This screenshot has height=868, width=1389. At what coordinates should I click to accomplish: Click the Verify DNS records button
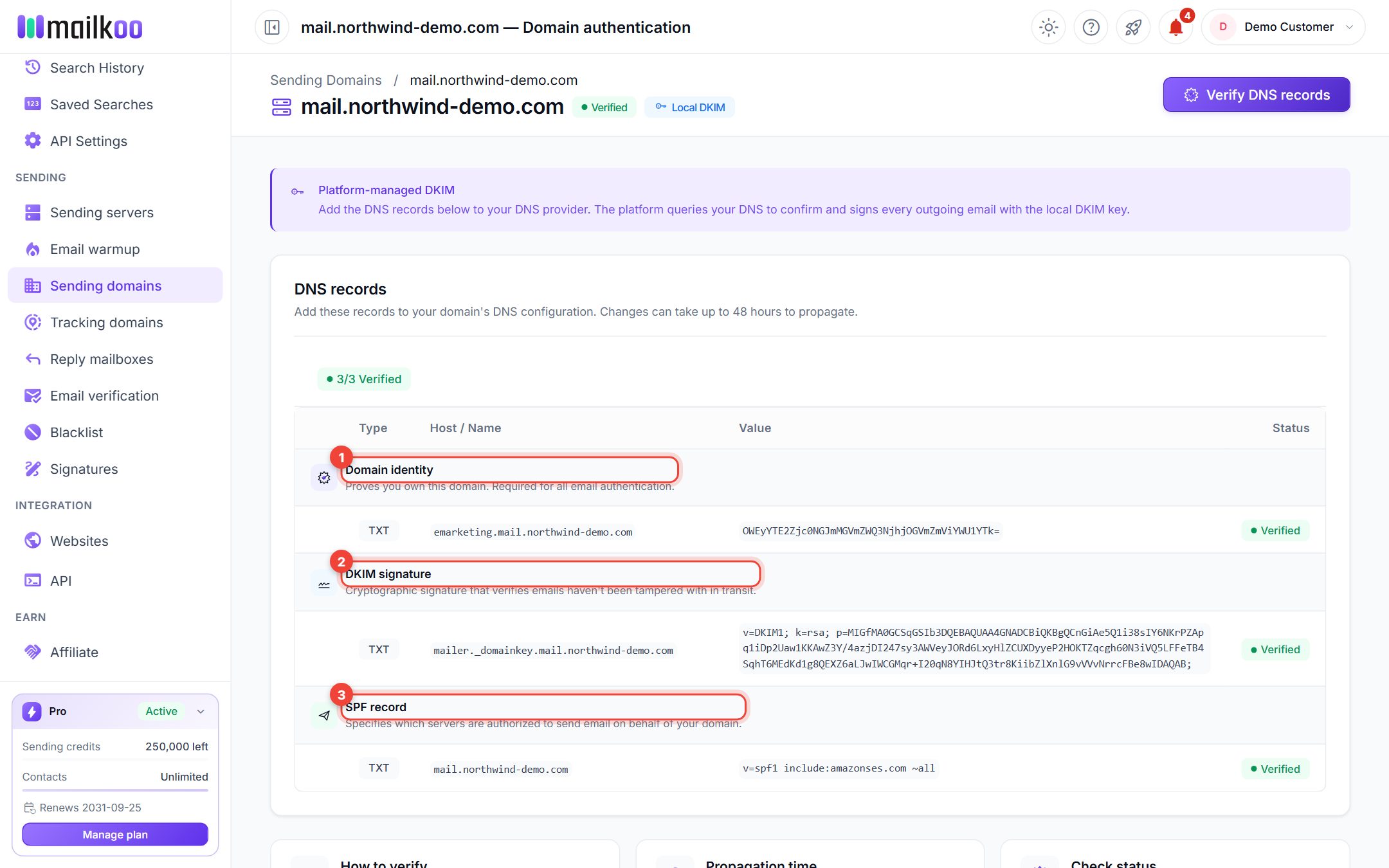pos(1256,95)
